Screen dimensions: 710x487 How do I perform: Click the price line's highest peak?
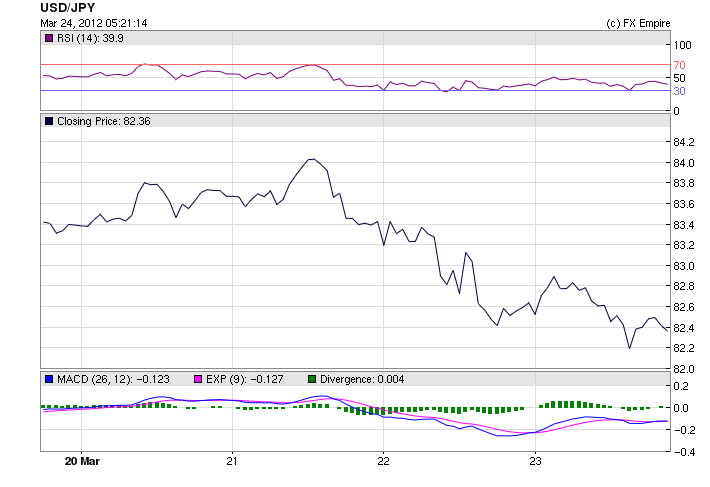coord(312,159)
